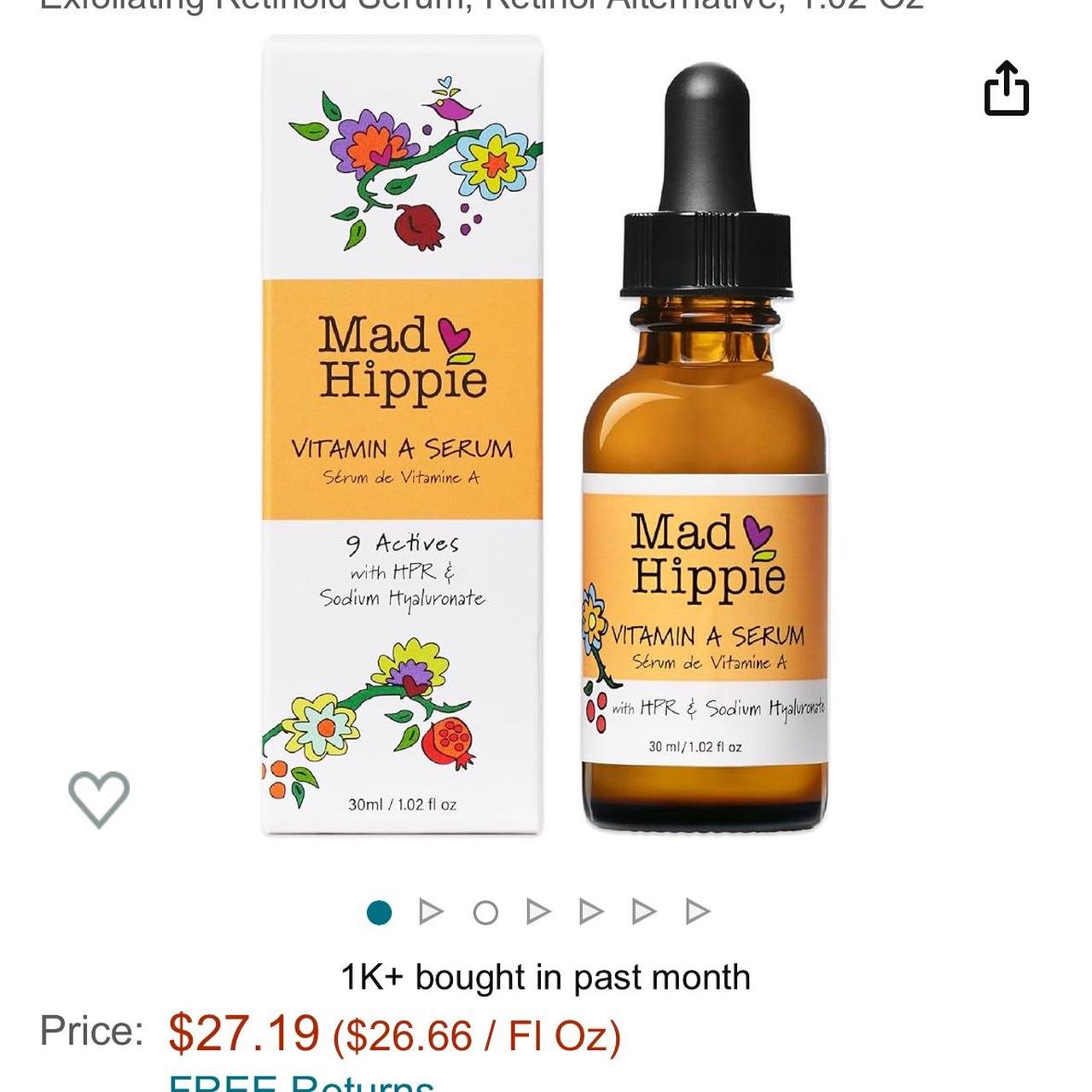1092x1092 pixels.
Task: Tap the Mad Hippie logo on the box
Action: (x=403, y=358)
